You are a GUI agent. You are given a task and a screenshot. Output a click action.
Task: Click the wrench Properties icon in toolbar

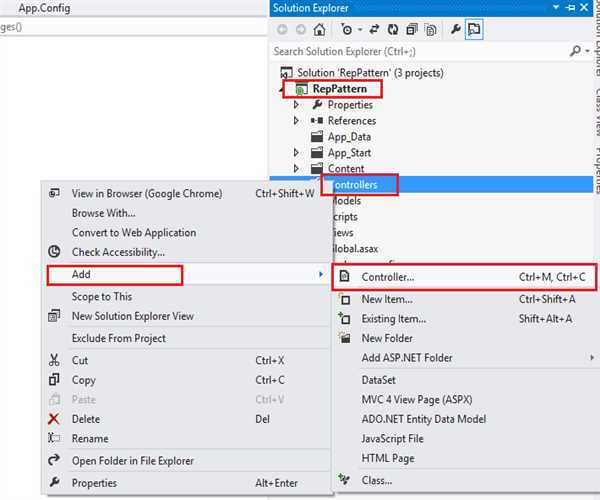[x=456, y=30]
